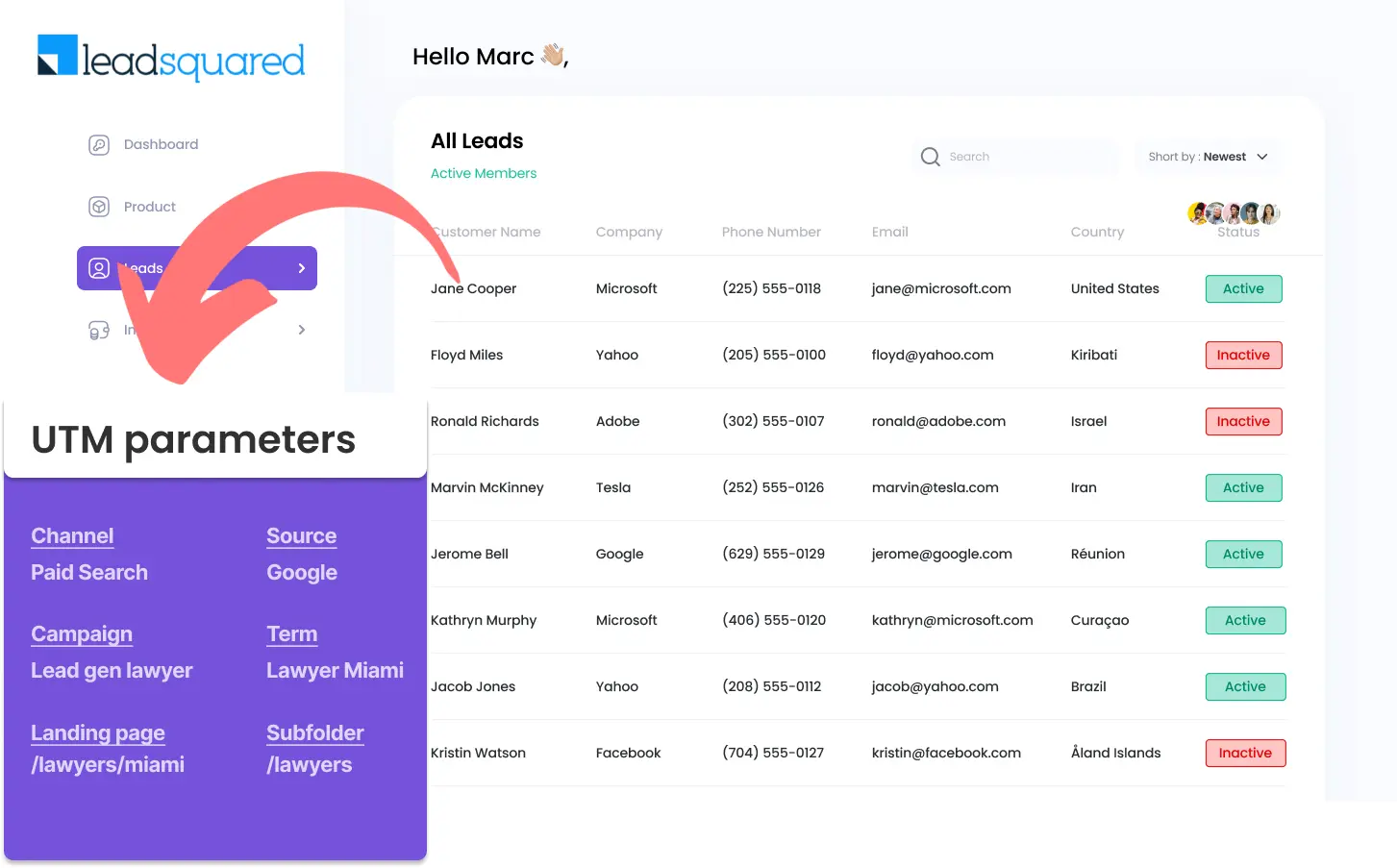This screenshot has width=1397, height=868.
Task: Click Marvin McKinney's Active status badge
Action: 1243,487
